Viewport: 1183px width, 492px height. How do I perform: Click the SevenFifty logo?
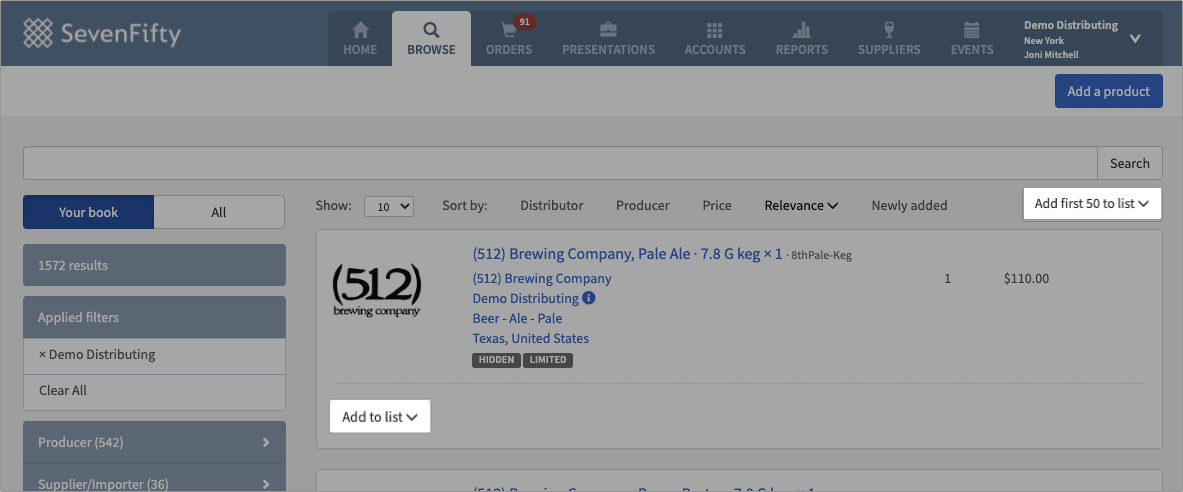click(x=102, y=34)
